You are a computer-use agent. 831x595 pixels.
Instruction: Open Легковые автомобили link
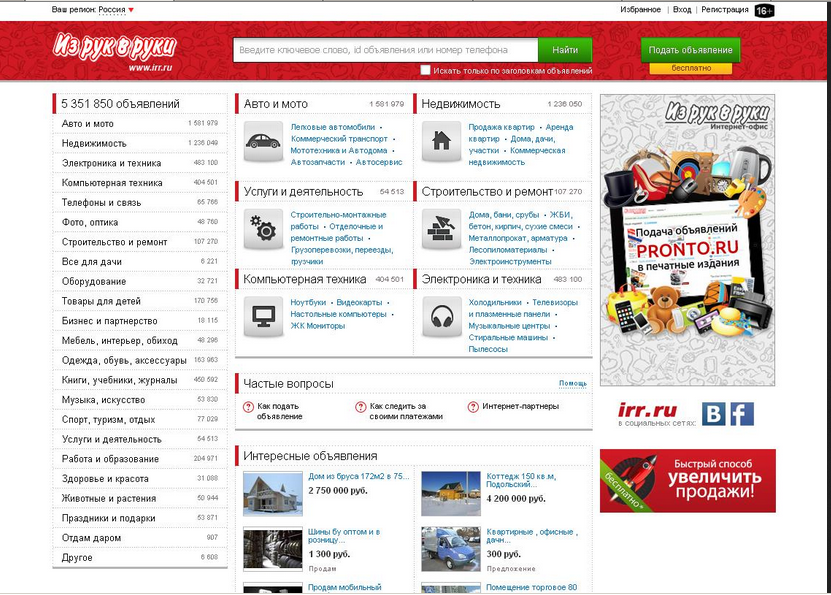[332, 127]
